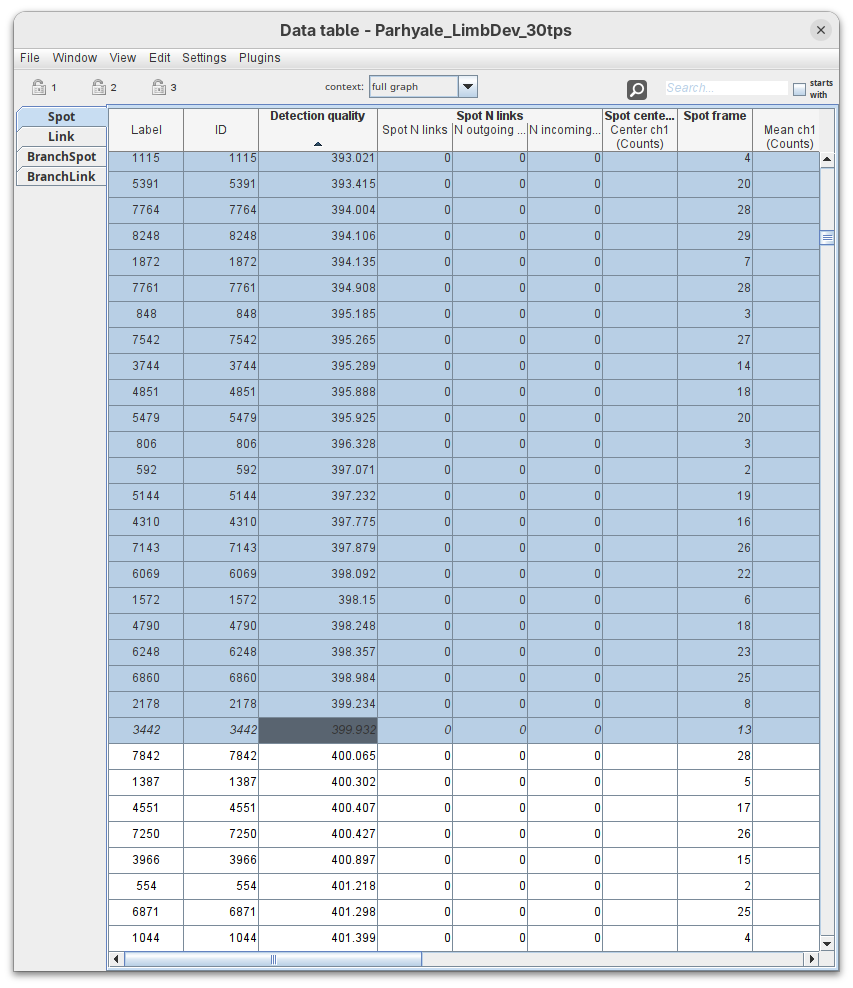
Task: Open the context dropdown 'full graph'
Action: 467,87
